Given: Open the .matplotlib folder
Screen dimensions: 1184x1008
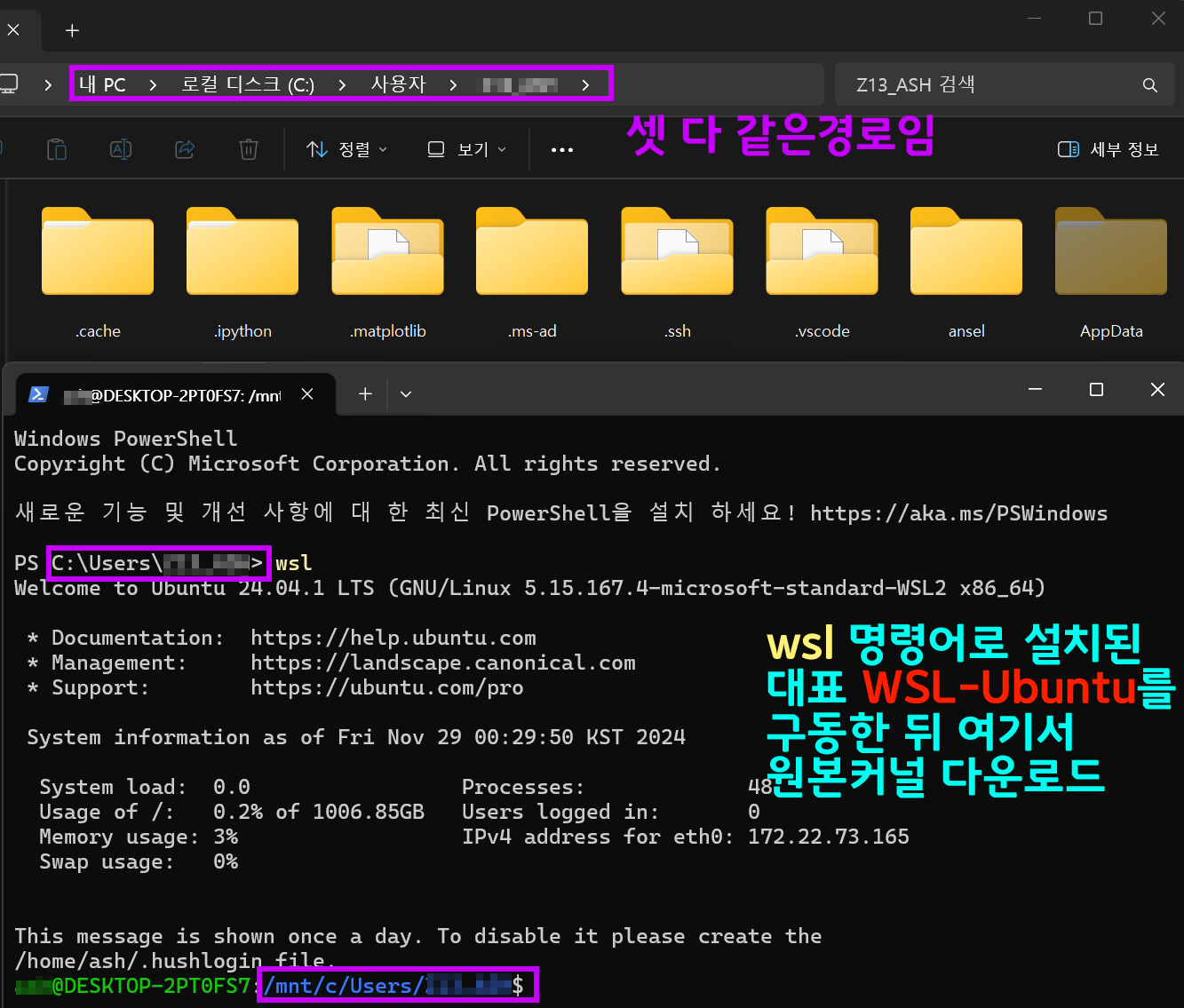Looking at the screenshot, I should click(x=387, y=274).
